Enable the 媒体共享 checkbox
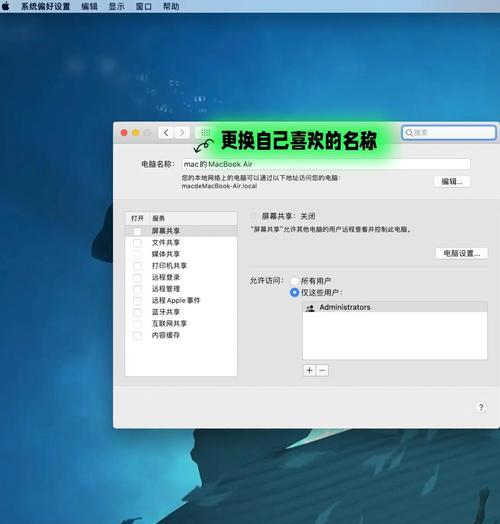This screenshot has height=524, width=500. [137, 255]
